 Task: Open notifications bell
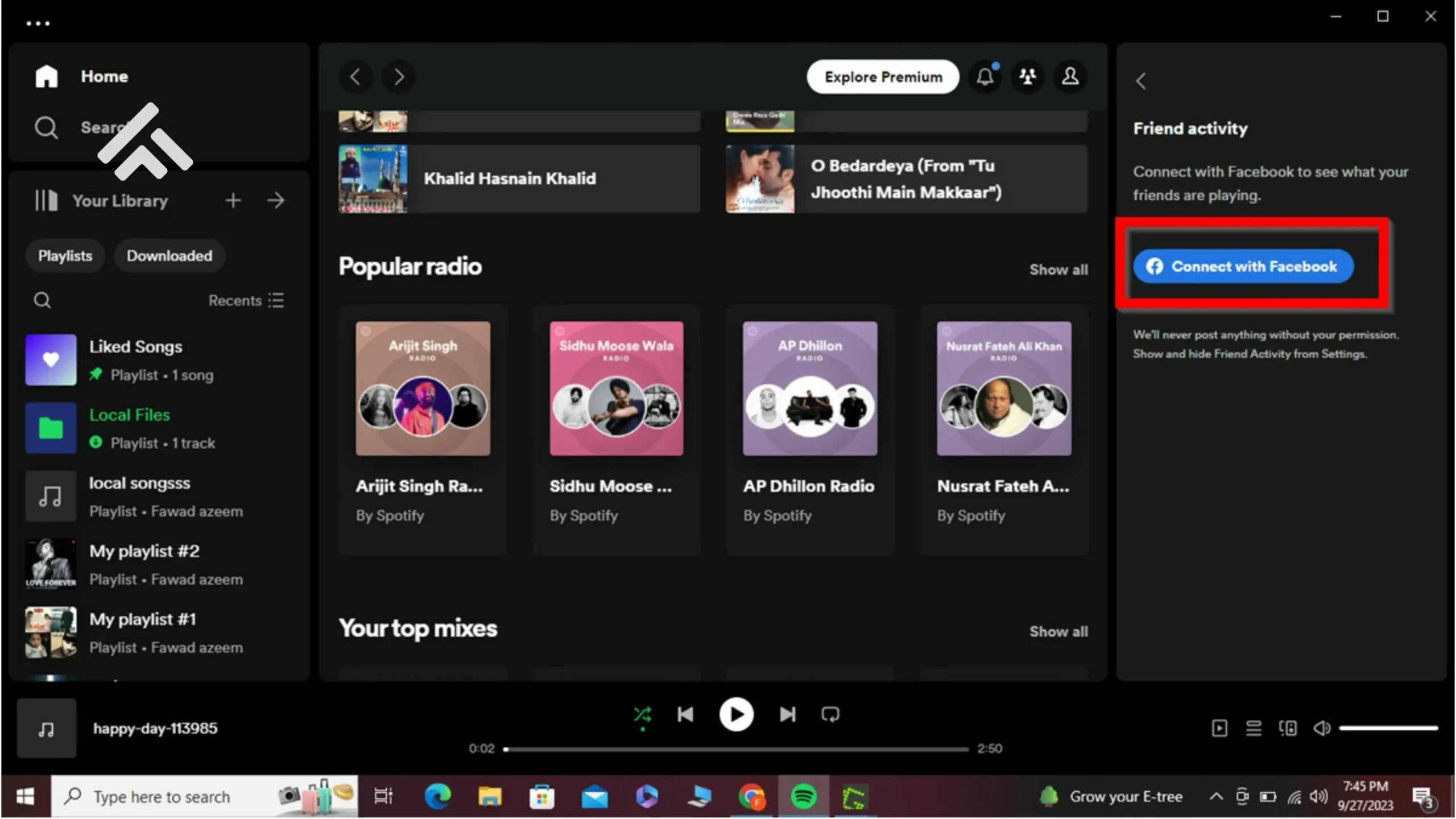[986, 76]
